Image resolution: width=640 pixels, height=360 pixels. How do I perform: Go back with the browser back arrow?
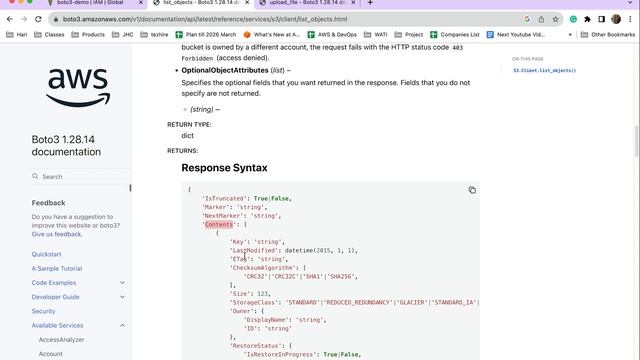tap(10, 19)
